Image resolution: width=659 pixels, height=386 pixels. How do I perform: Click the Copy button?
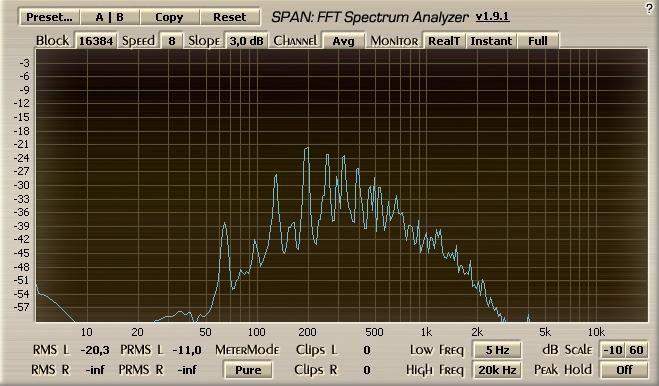click(x=169, y=17)
